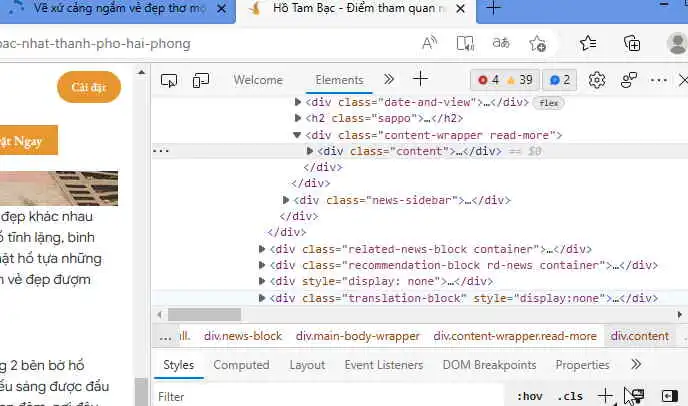This screenshot has height=406, width=688.
Task: Open the browser profile avatar
Action: point(677,43)
